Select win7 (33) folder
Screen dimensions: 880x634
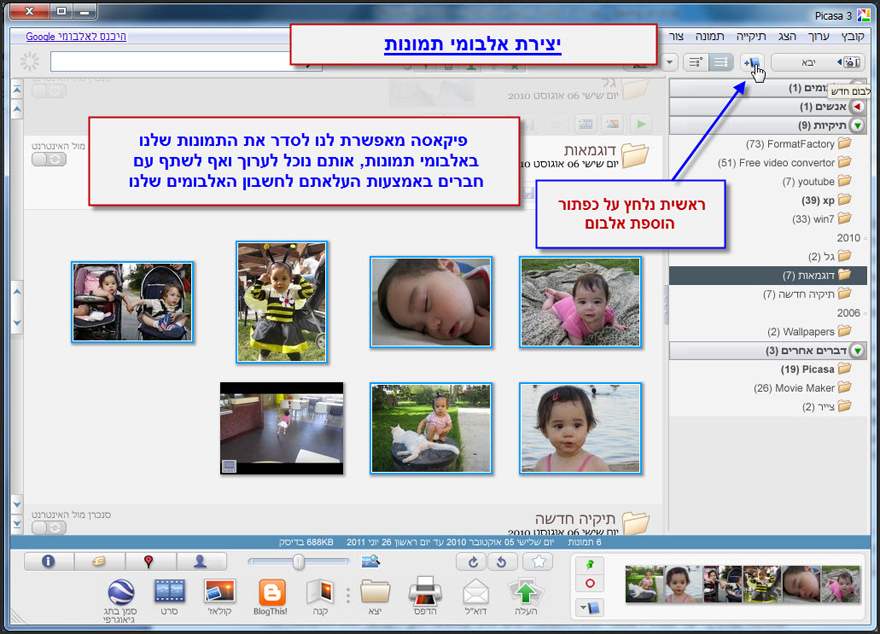tap(822, 219)
